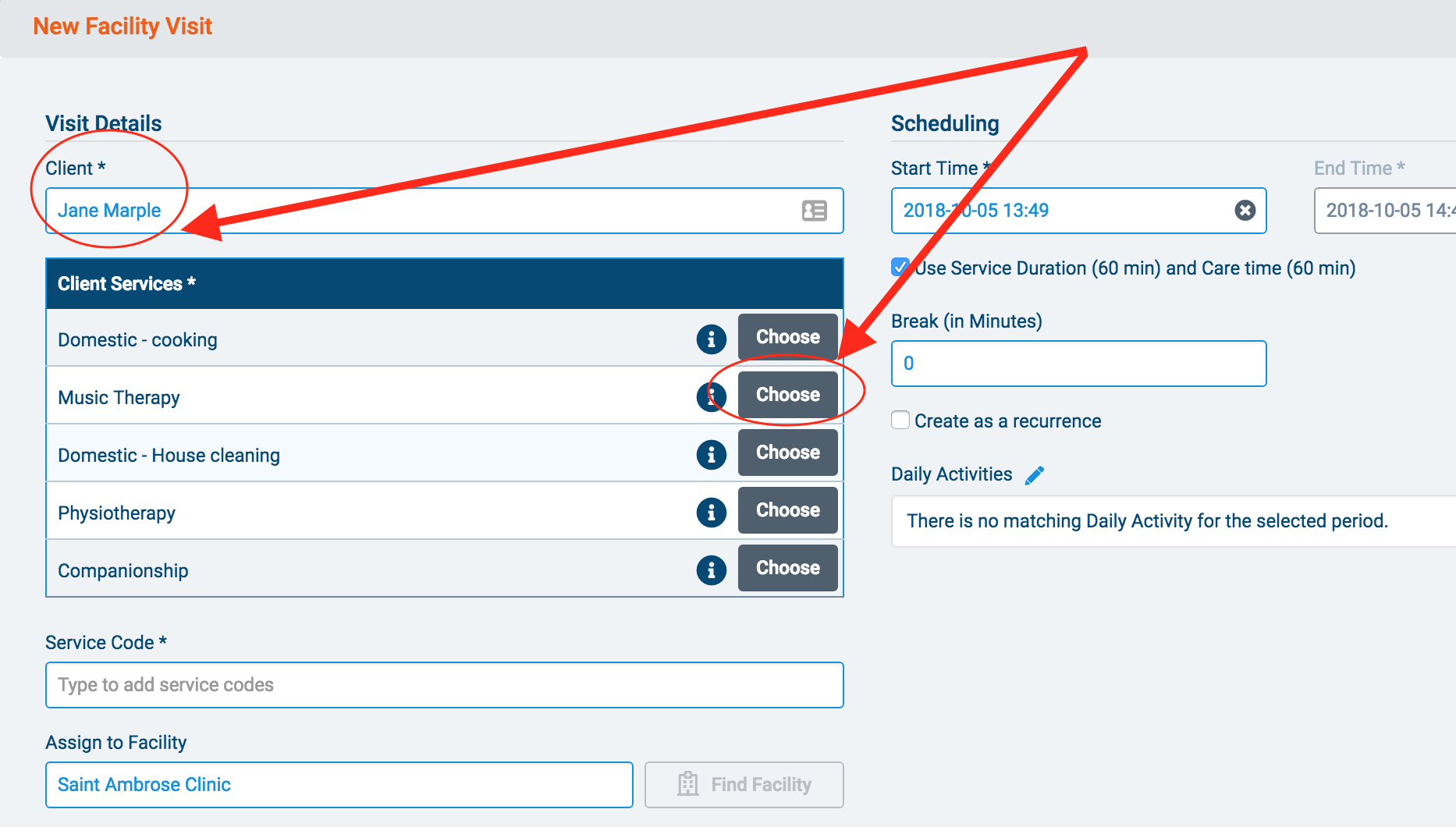Enable Create as a recurrence checkbox

[900, 421]
